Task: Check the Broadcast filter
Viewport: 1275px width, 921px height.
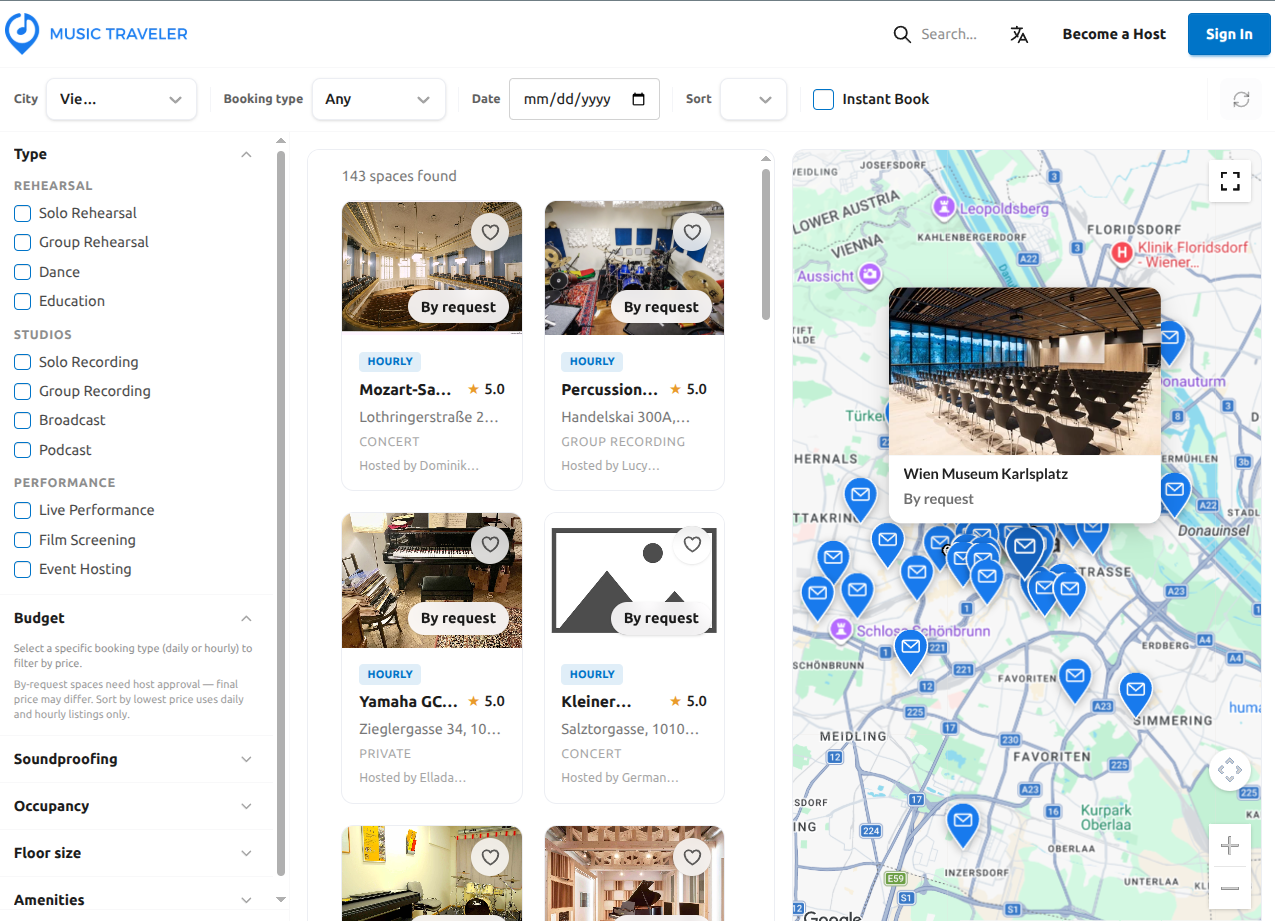Action: [x=22, y=420]
